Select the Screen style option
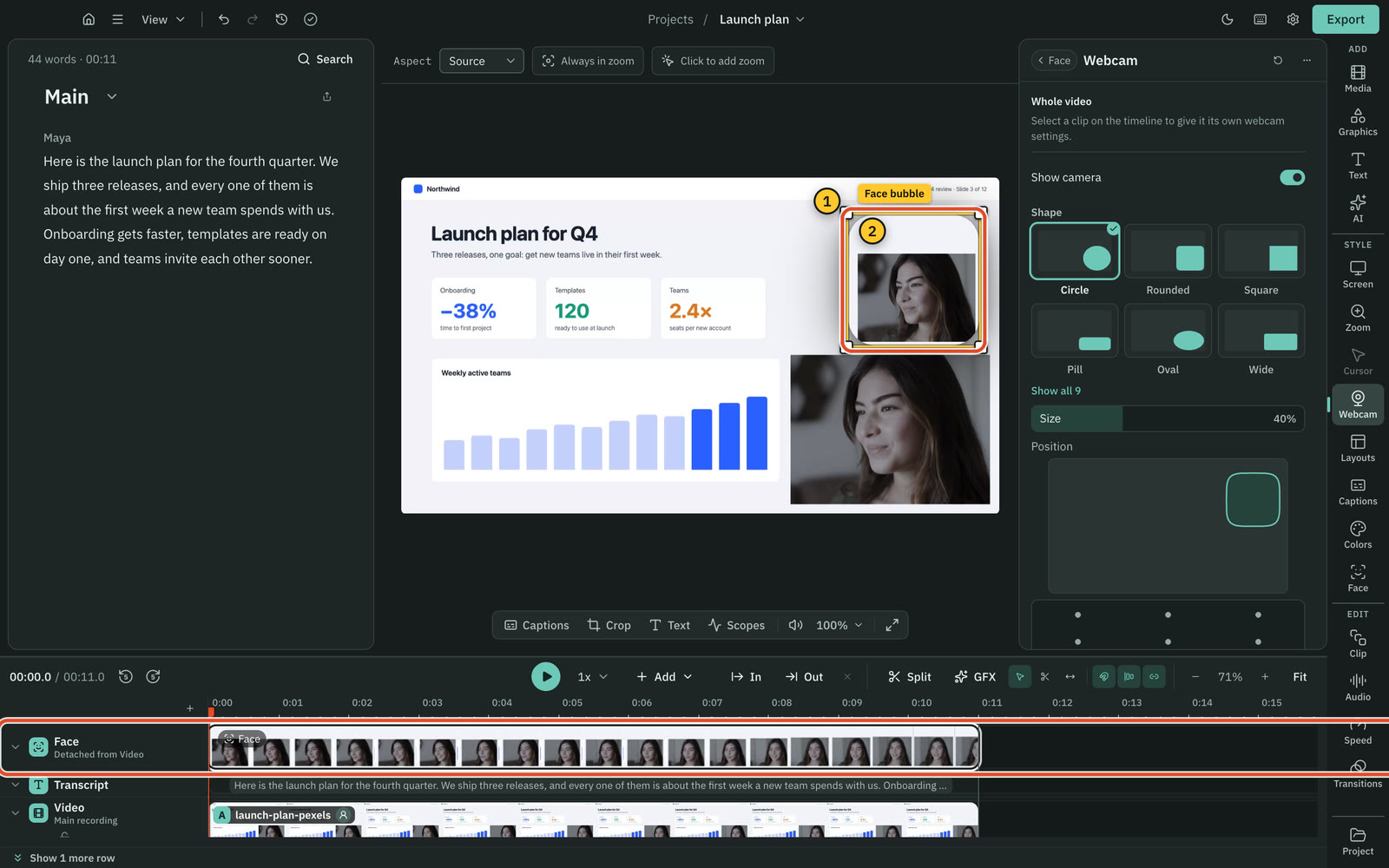 tap(1358, 275)
